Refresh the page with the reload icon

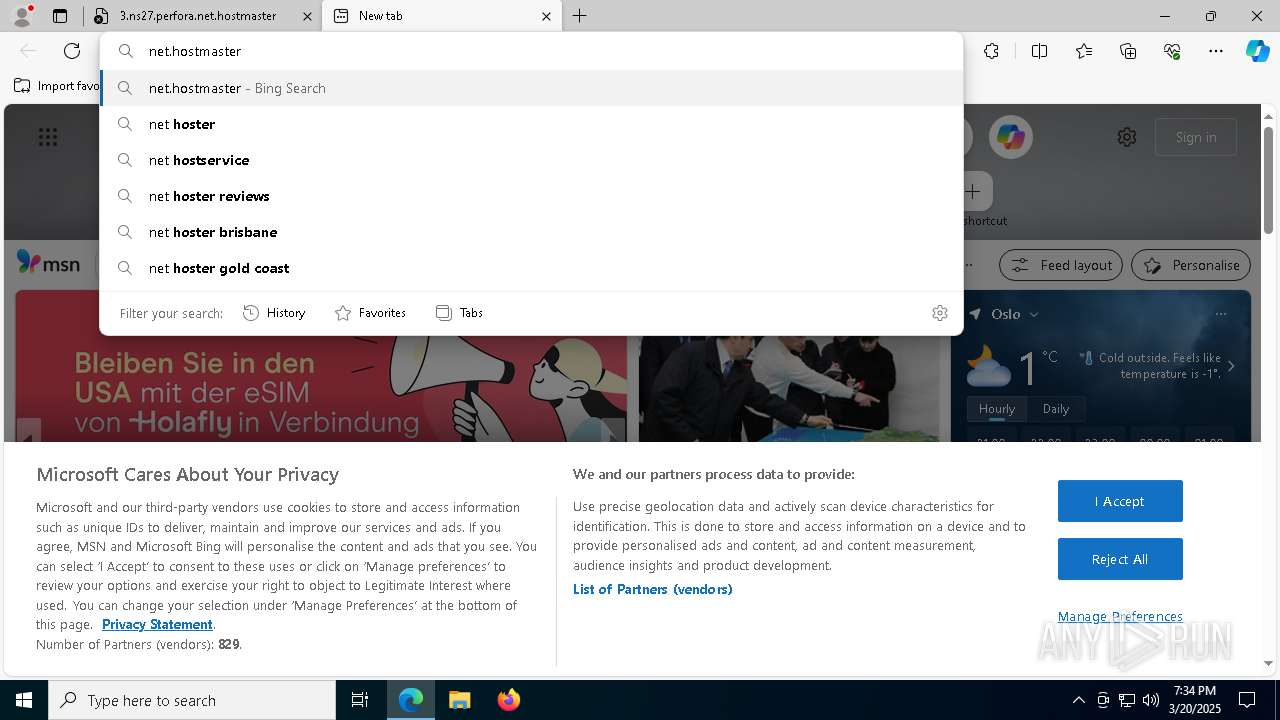(x=72, y=51)
